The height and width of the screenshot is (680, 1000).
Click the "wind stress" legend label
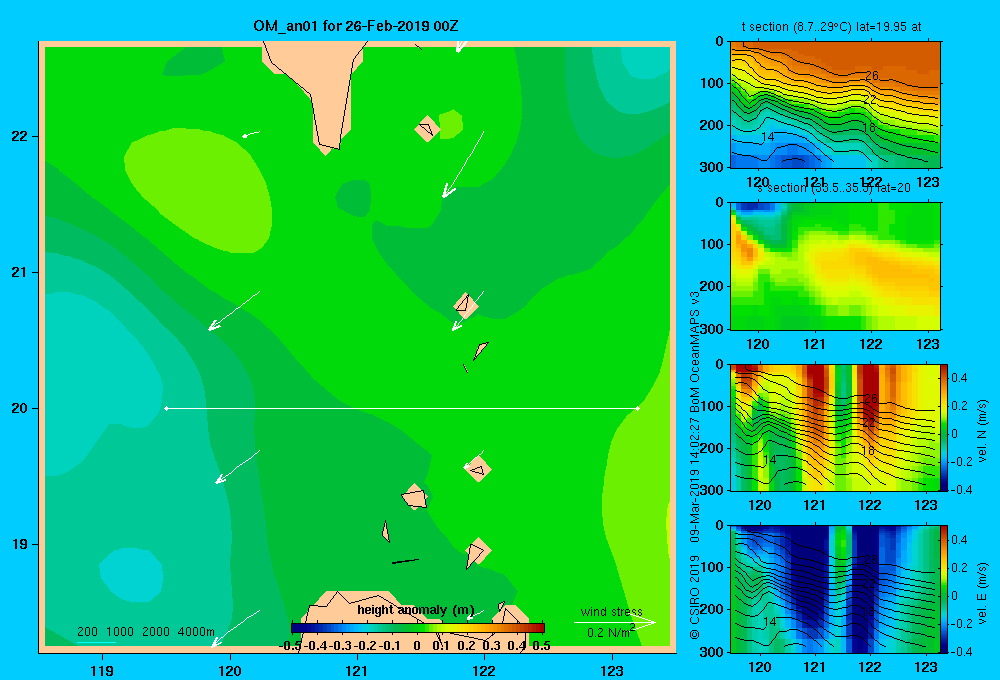coord(611,611)
